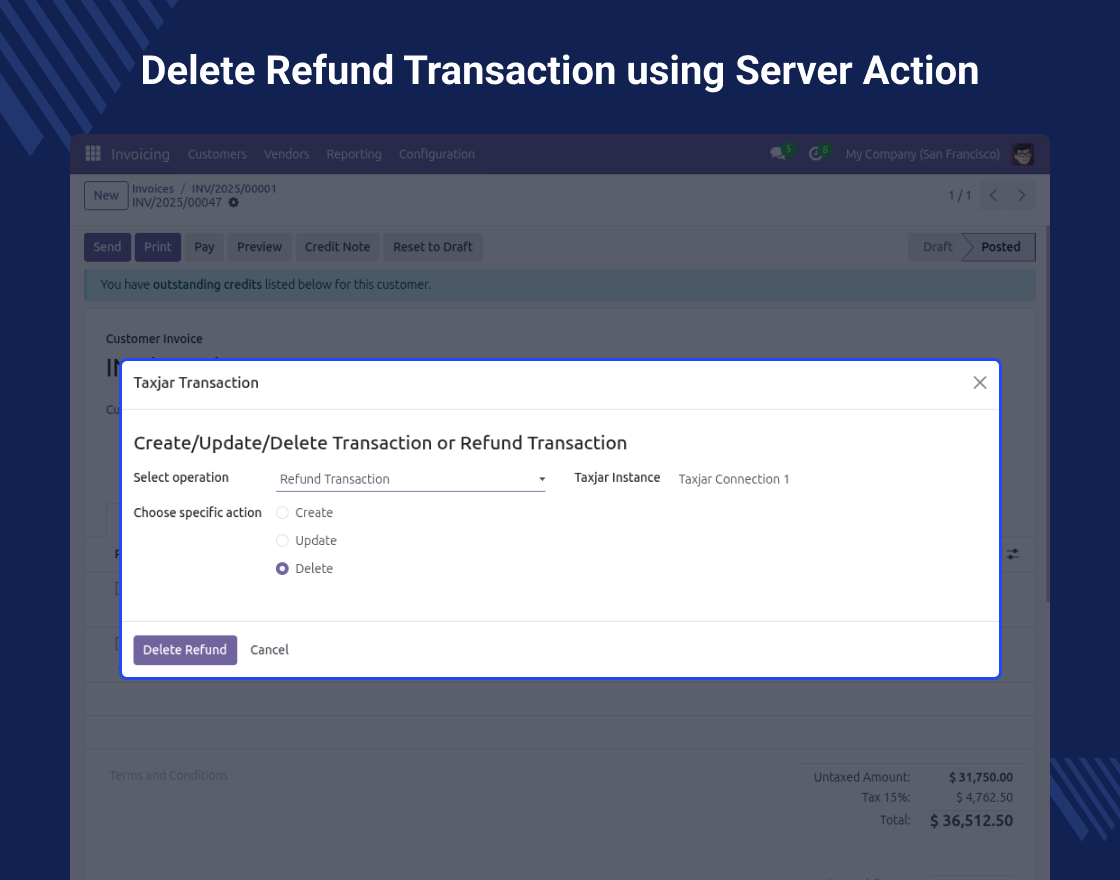The image size is (1120, 880).
Task: Click the Print button
Action: [x=158, y=247]
